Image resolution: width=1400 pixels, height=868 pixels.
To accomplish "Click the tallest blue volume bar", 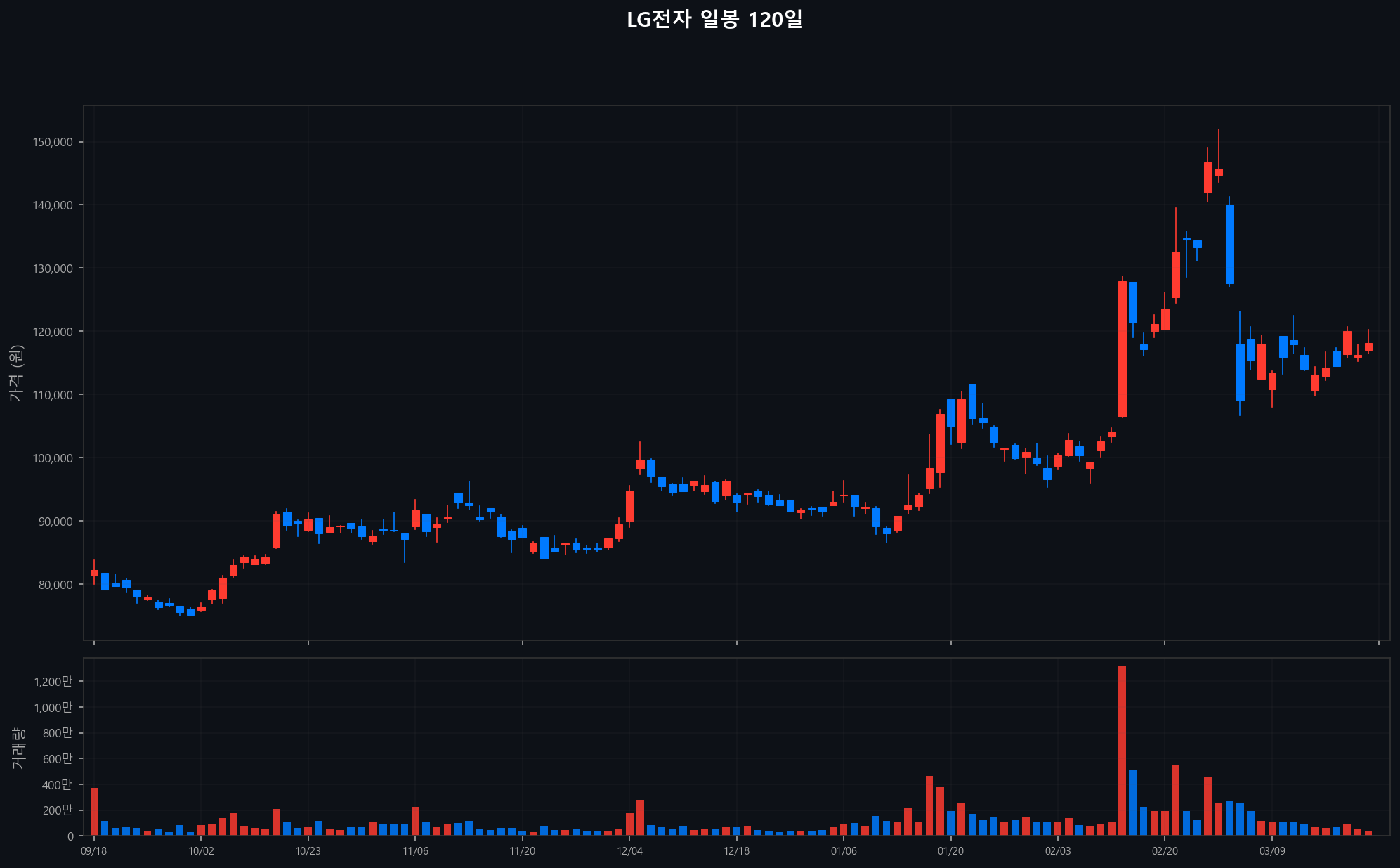I will [1132, 803].
